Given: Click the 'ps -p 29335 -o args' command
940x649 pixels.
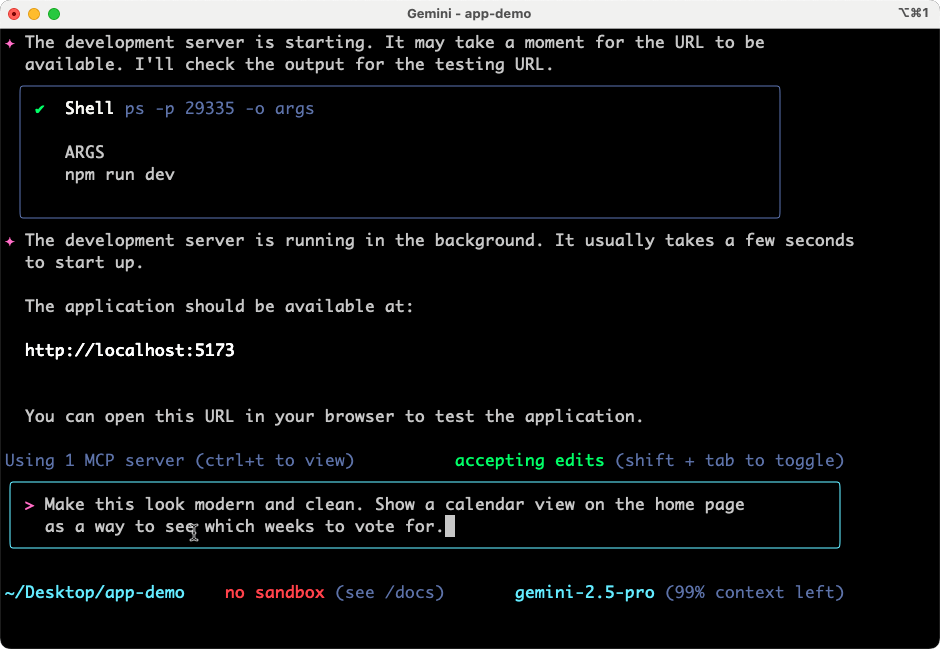Looking at the screenshot, I should [x=219, y=108].
